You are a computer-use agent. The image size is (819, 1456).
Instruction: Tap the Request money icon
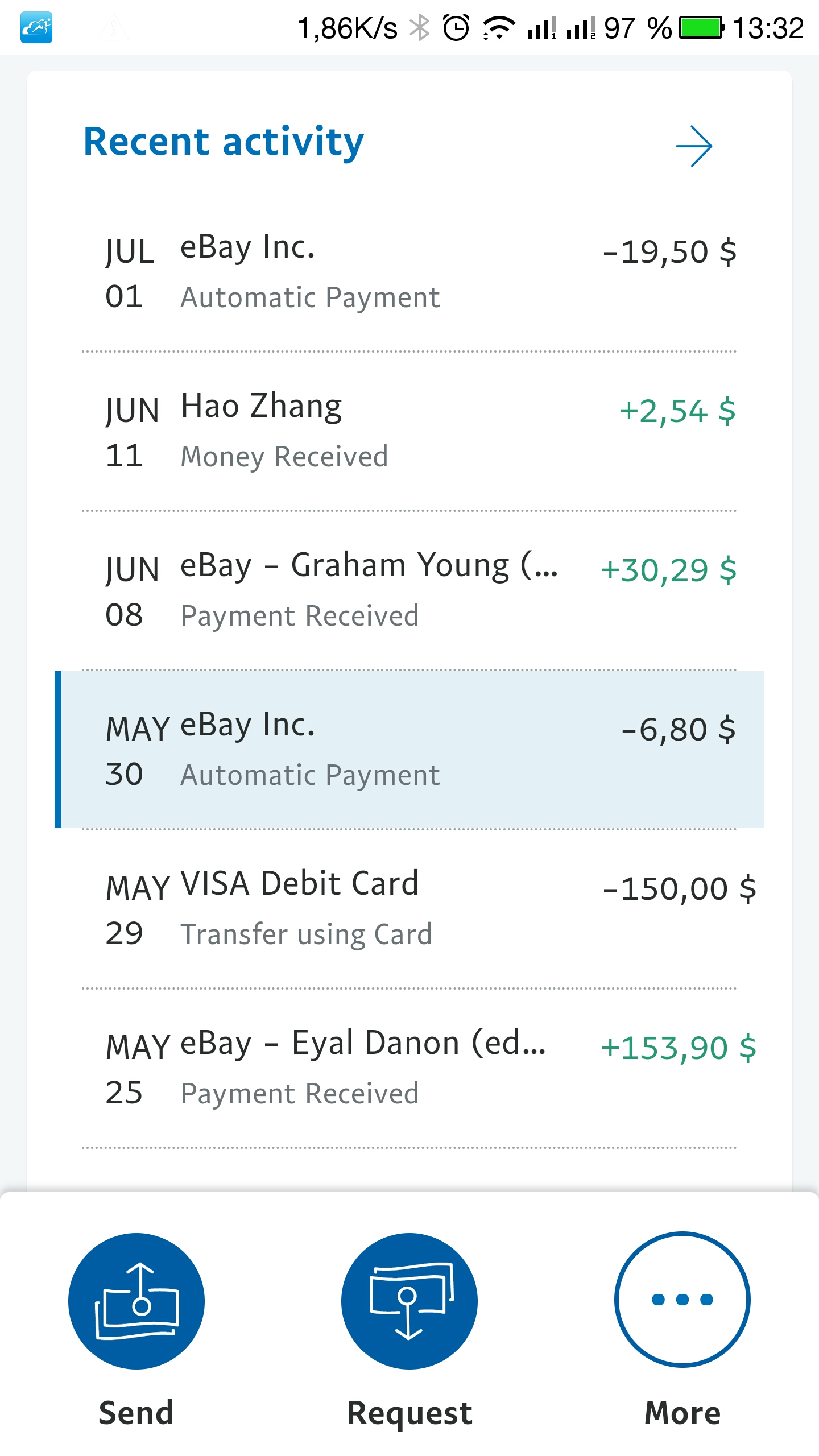[409, 1301]
